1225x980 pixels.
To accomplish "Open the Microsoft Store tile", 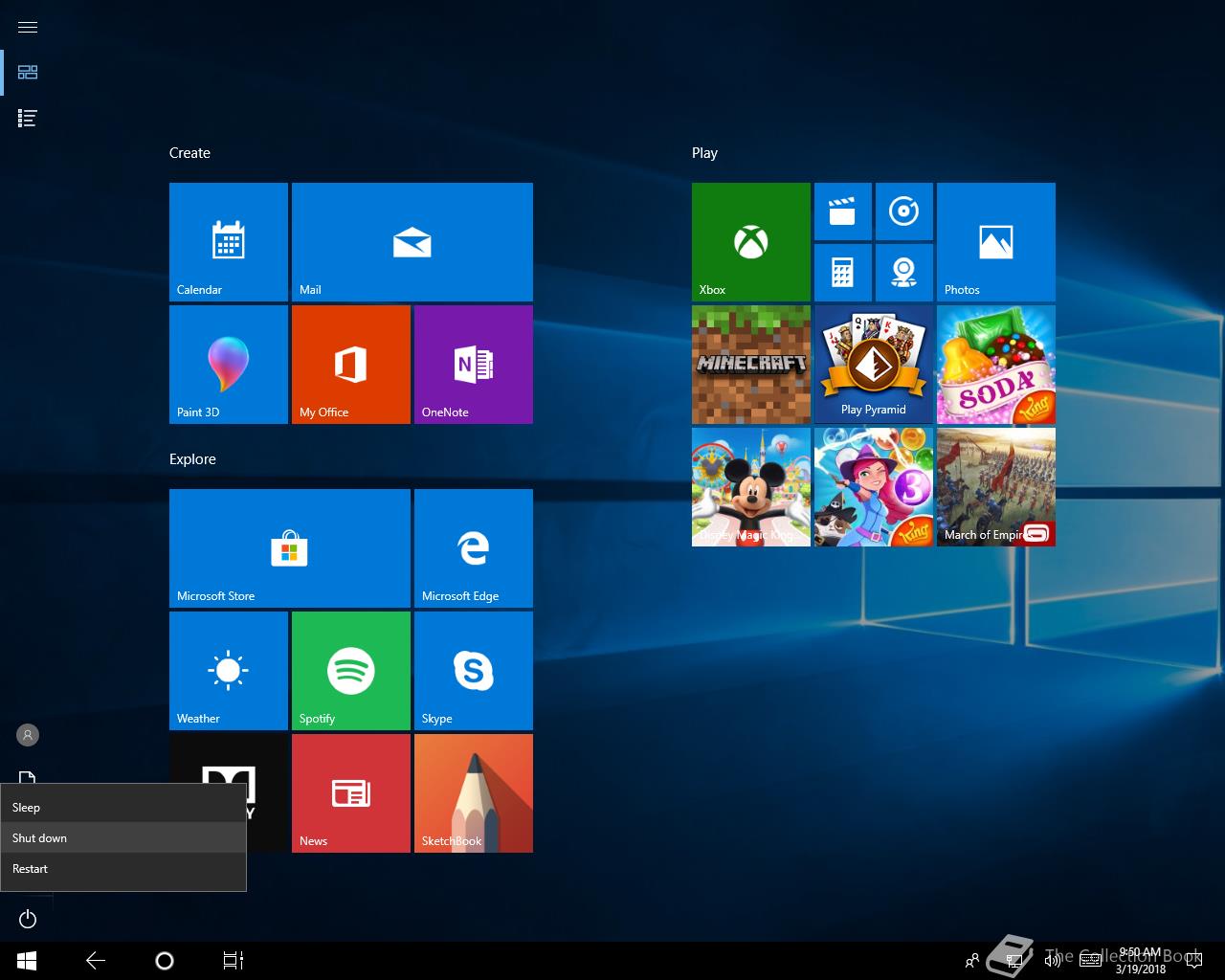I will pyautogui.click(x=290, y=548).
